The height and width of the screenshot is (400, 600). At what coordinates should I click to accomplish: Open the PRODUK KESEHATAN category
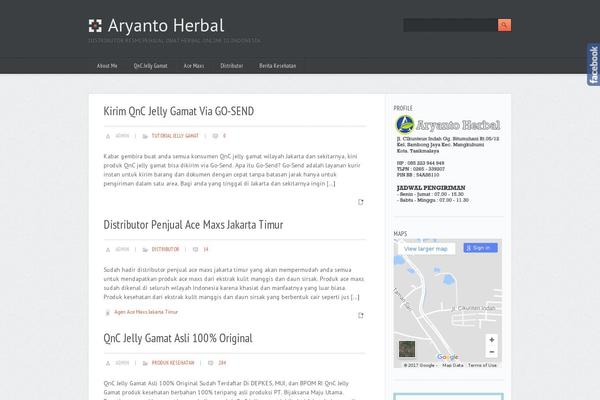[x=173, y=363]
